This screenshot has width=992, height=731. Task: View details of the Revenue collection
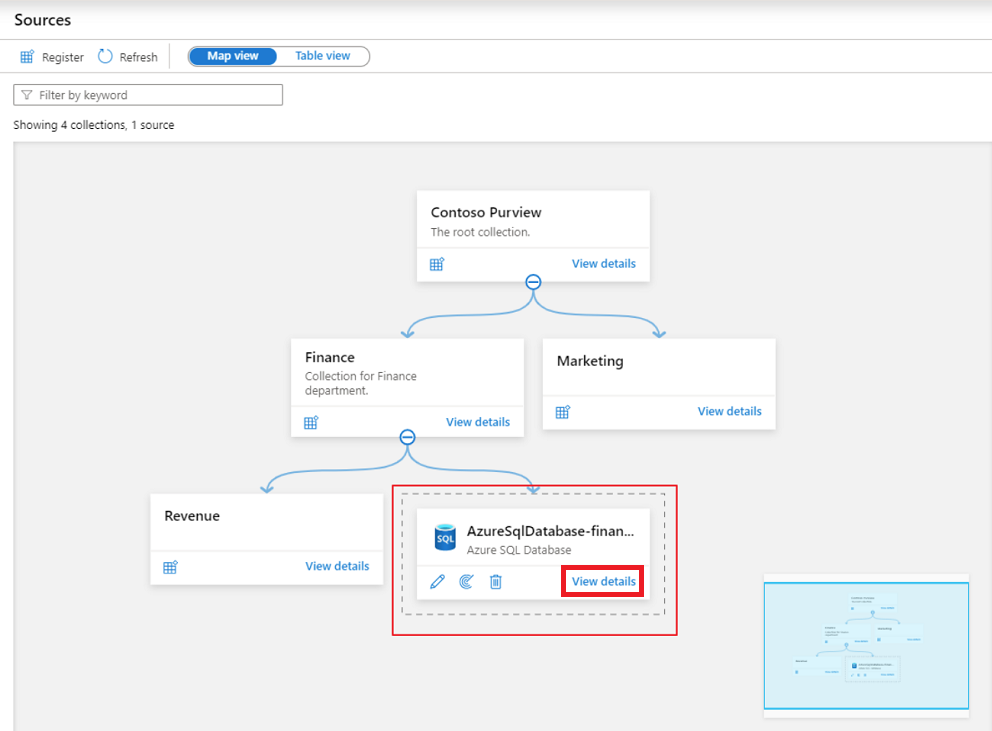pos(337,566)
